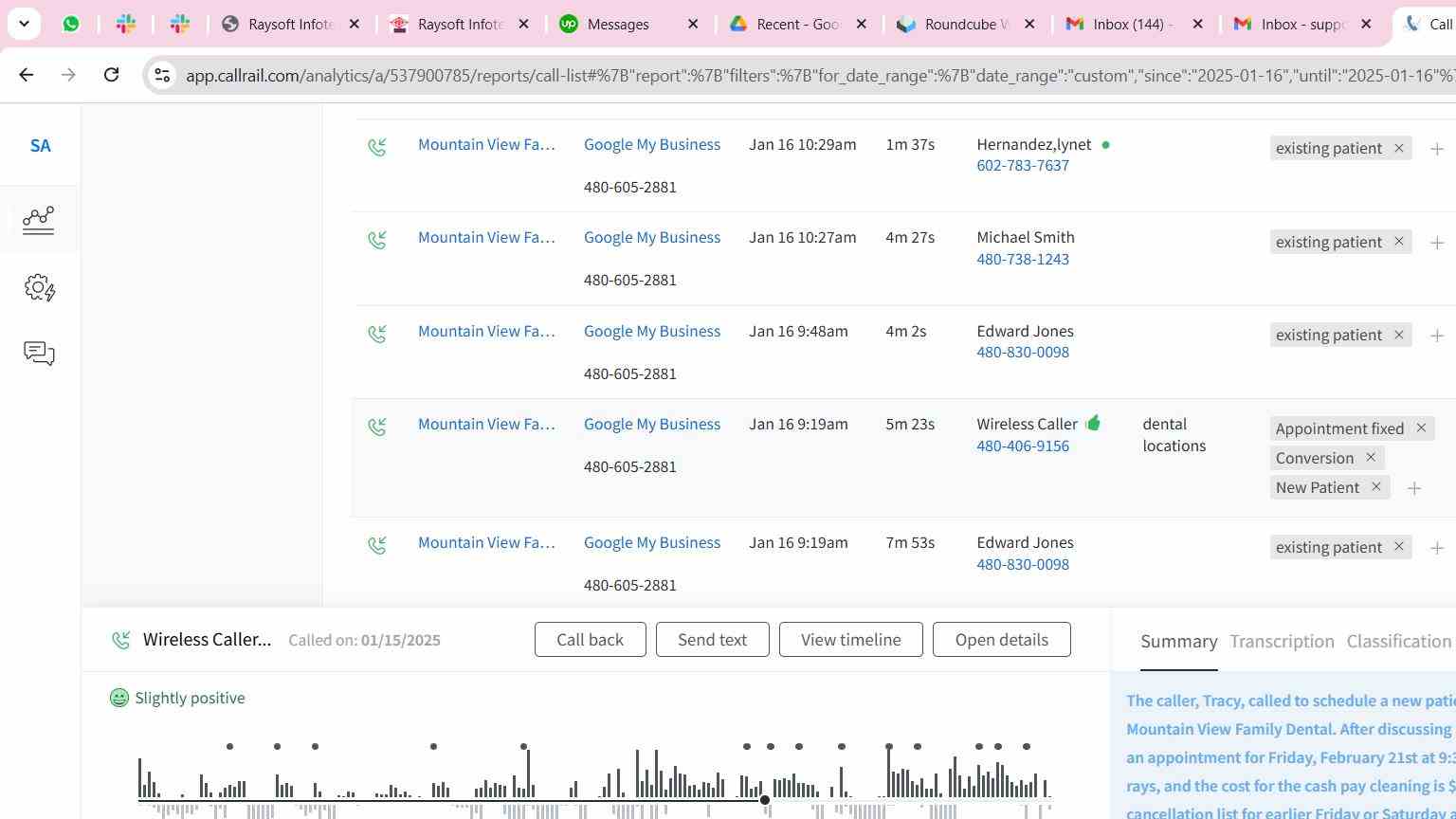Viewport: 1456px width, 819px height.
Task: Reload the CallRail page
Action: click(x=111, y=75)
